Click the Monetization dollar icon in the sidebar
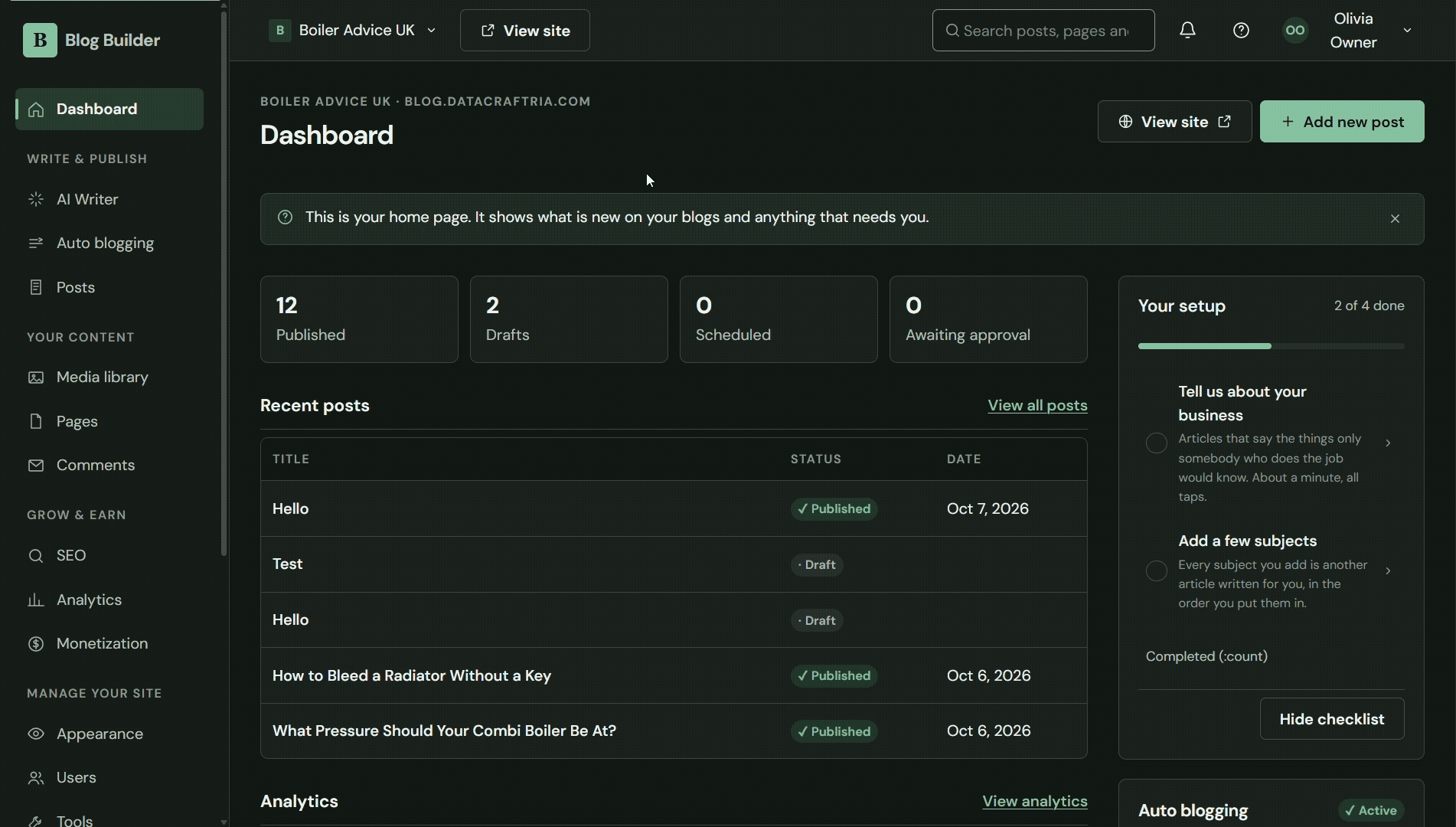This screenshot has width=1456, height=827. tap(36, 644)
